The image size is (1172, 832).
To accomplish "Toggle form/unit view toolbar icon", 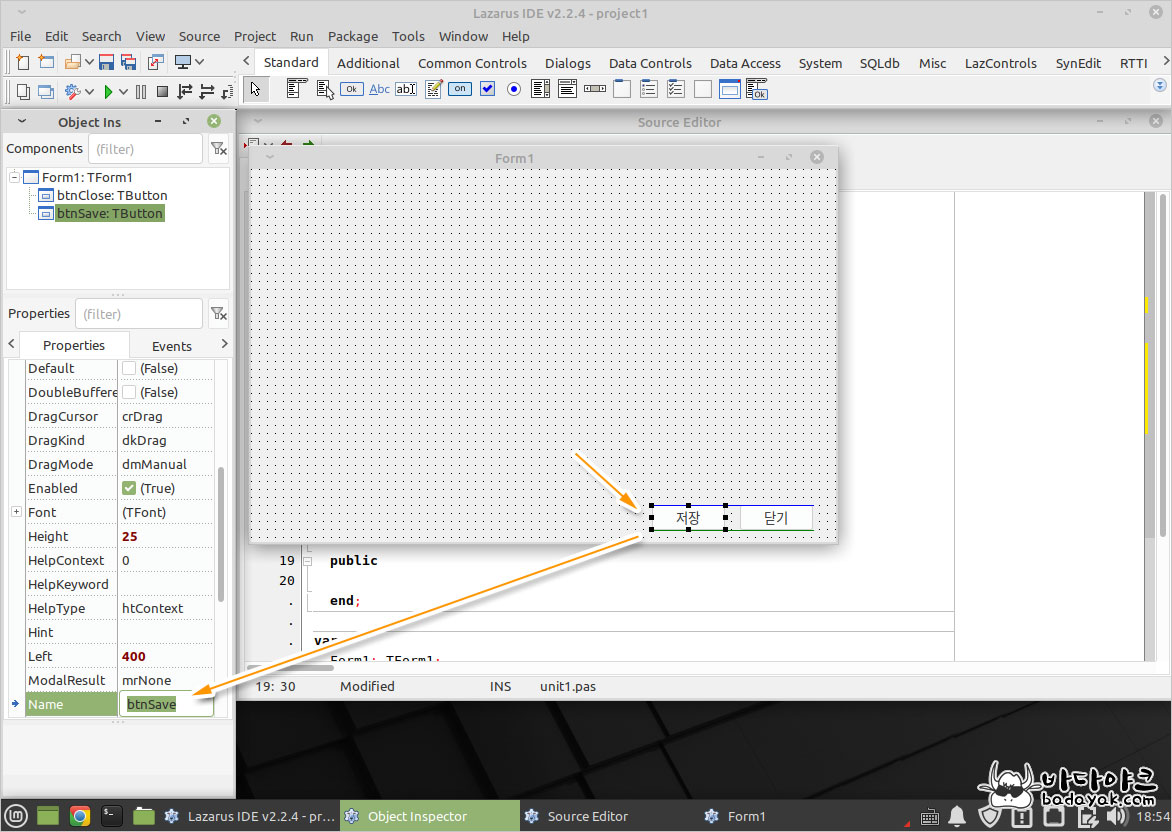I will (x=155, y=62).
